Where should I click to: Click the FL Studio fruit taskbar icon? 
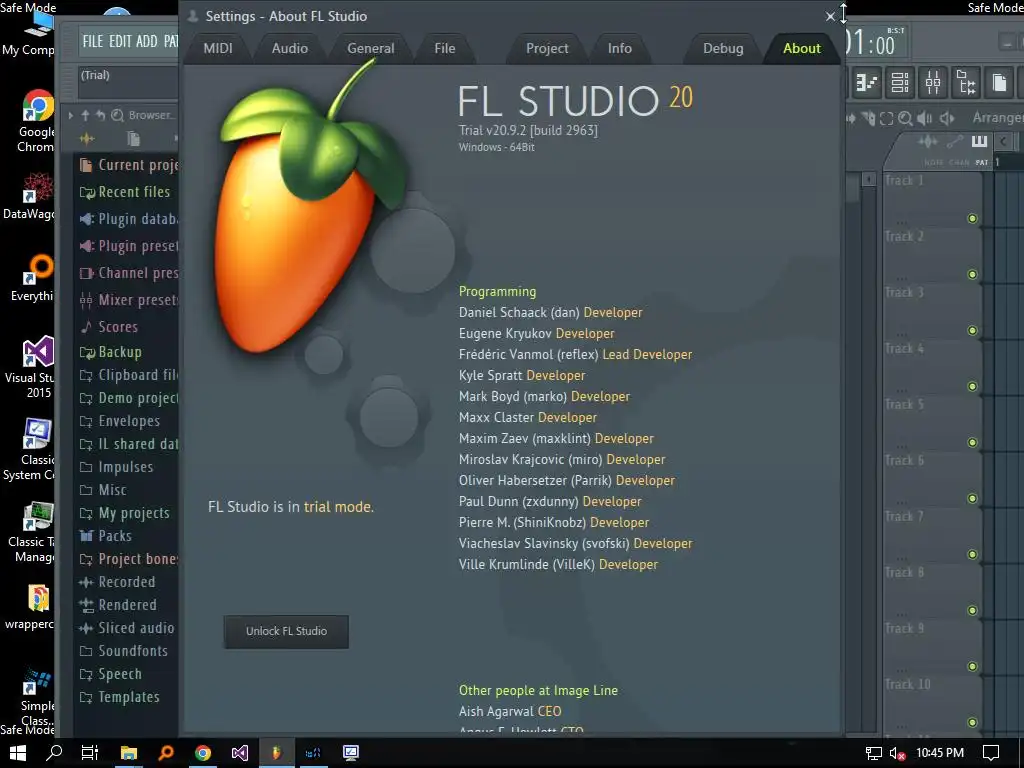(276, 752)
